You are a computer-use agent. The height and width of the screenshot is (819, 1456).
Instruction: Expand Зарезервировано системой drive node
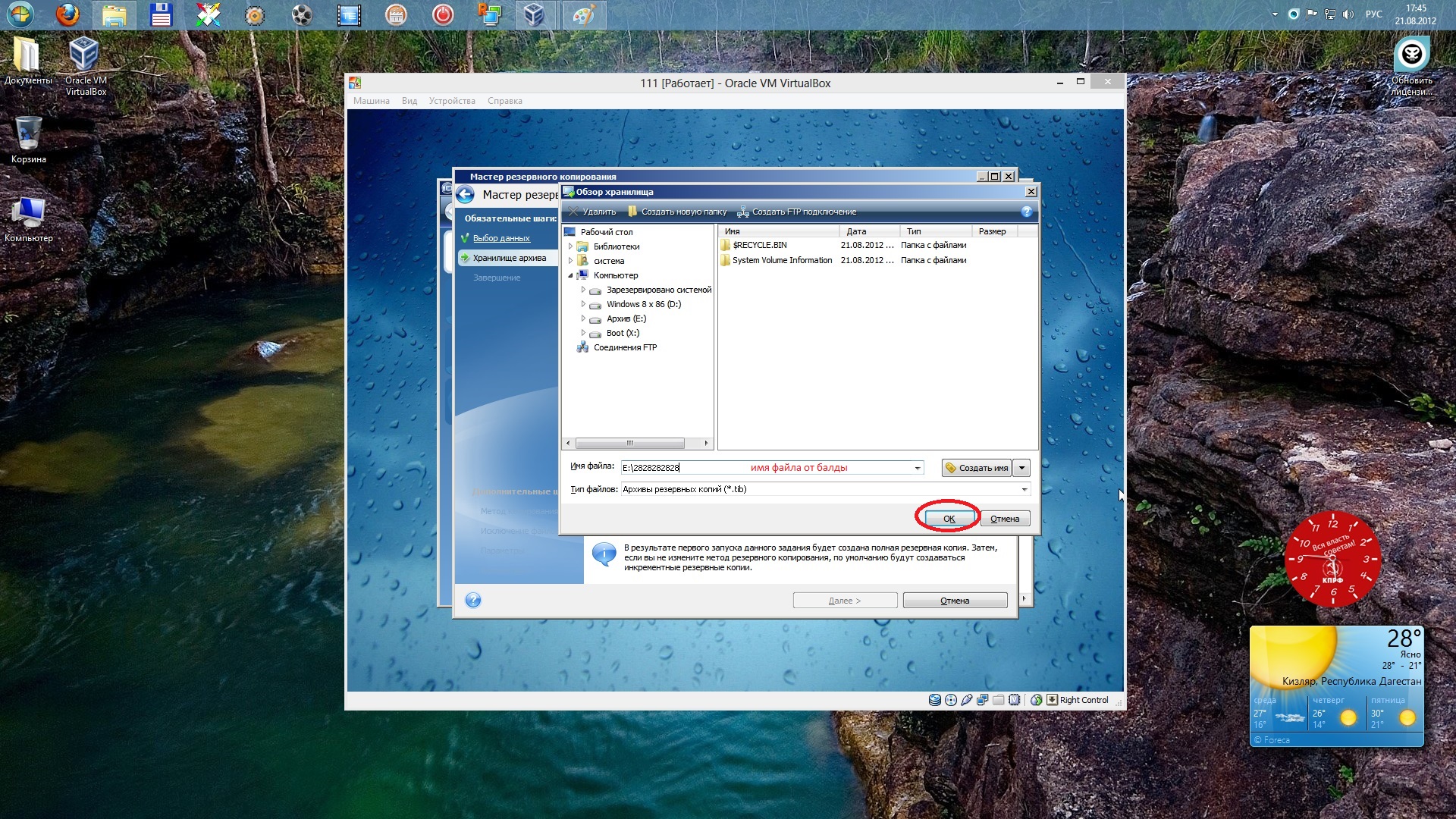click(583, 290)
